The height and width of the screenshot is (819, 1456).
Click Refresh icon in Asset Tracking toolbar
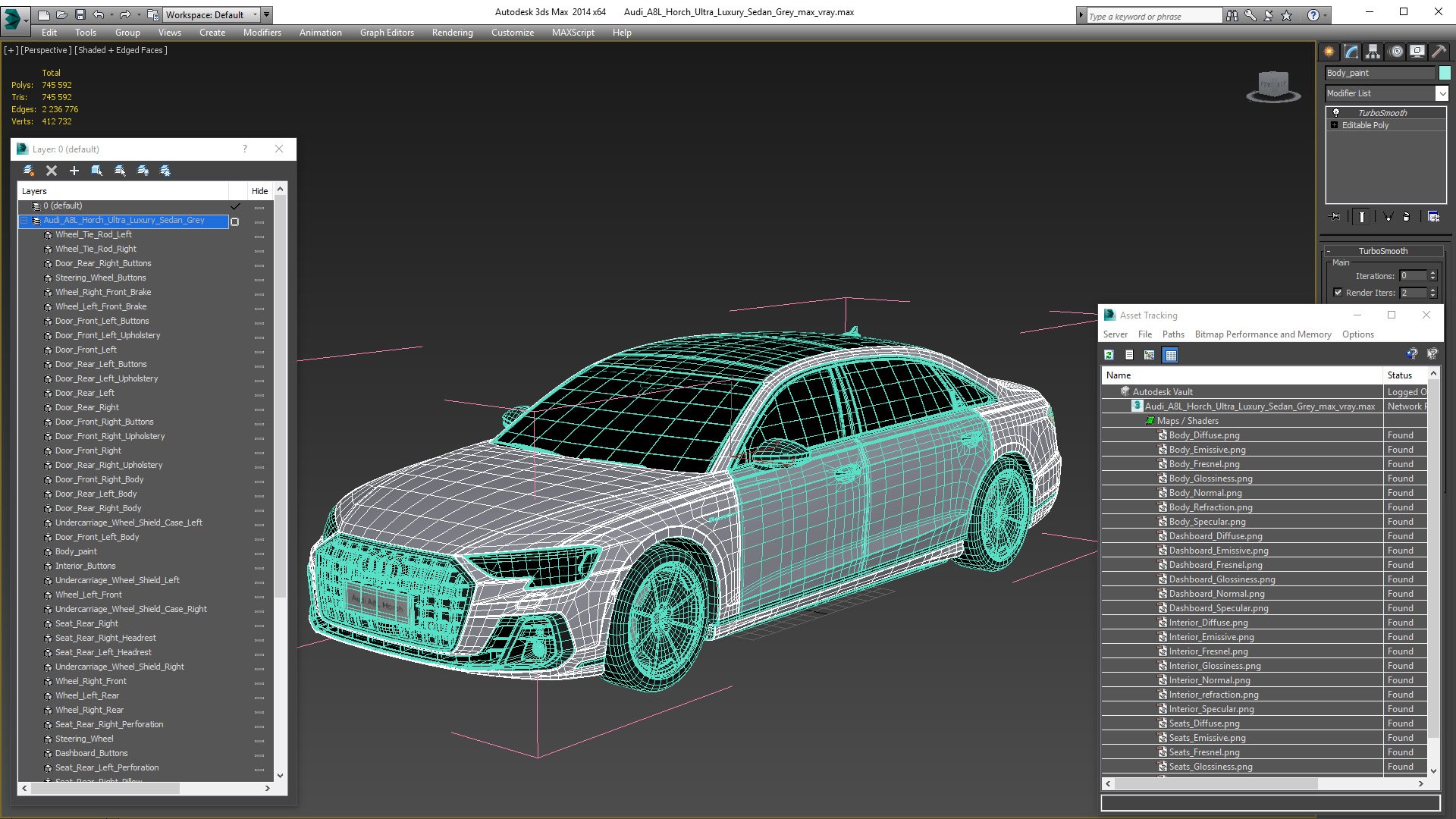tap(1109, 355)
